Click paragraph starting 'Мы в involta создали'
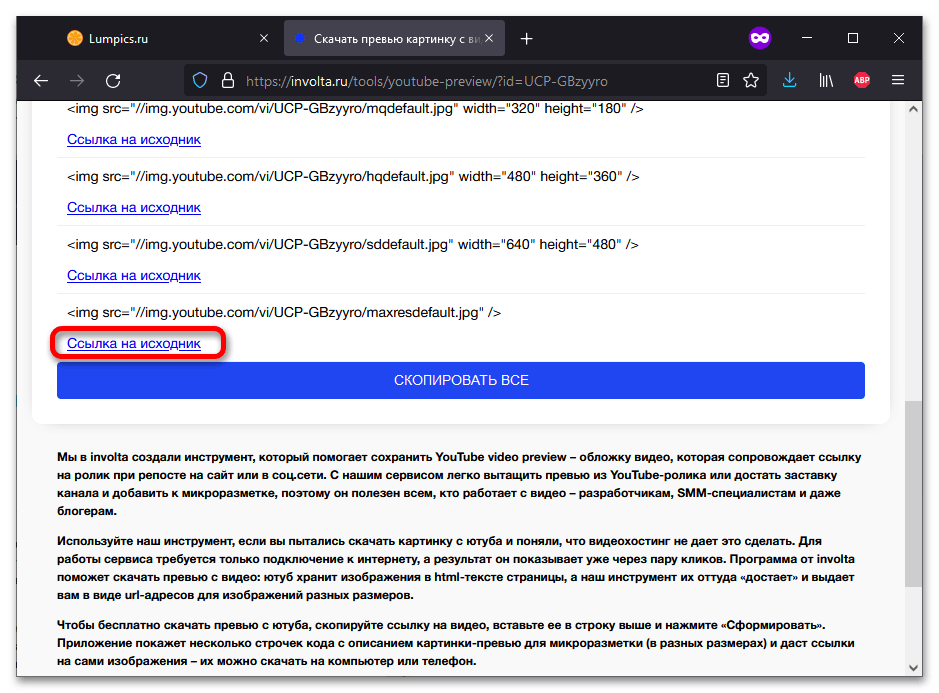This screenshot has width=939, height=693. pyautogui.click(x=459, y=484)
